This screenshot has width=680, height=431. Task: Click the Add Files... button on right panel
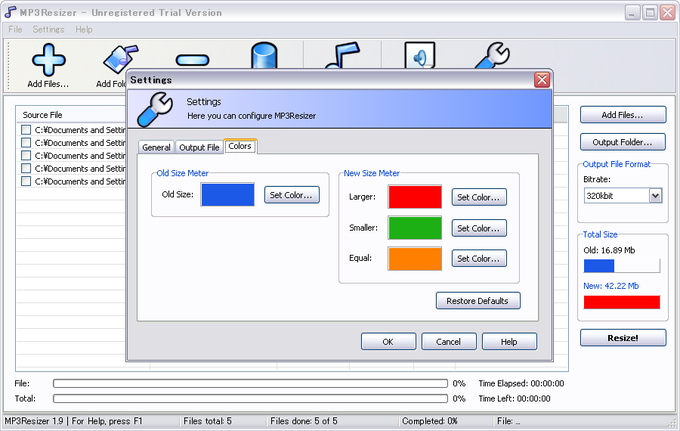click(x=623, y=115)
